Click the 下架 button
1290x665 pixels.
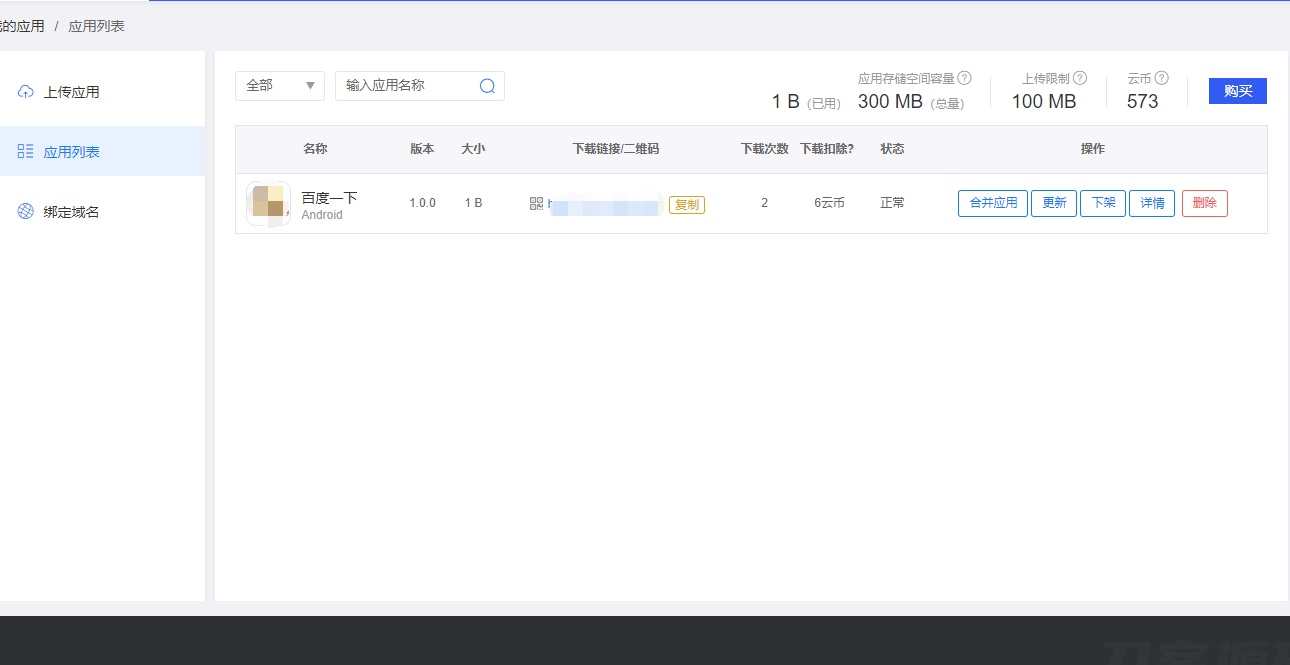[x=1103, y=203]
